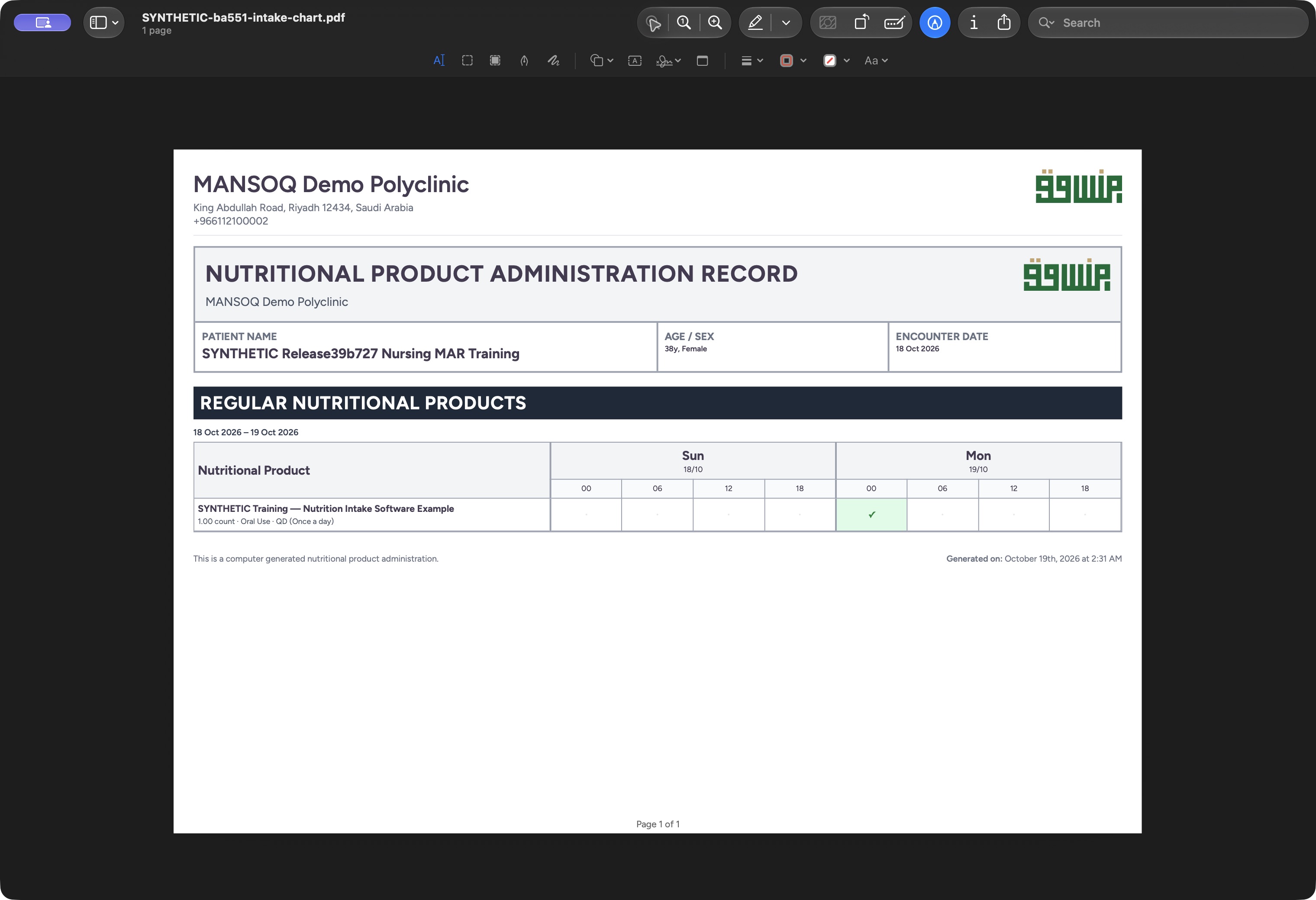The image size is (1316, 900).
Task: Add a note annotation
Action: (702, 61)
